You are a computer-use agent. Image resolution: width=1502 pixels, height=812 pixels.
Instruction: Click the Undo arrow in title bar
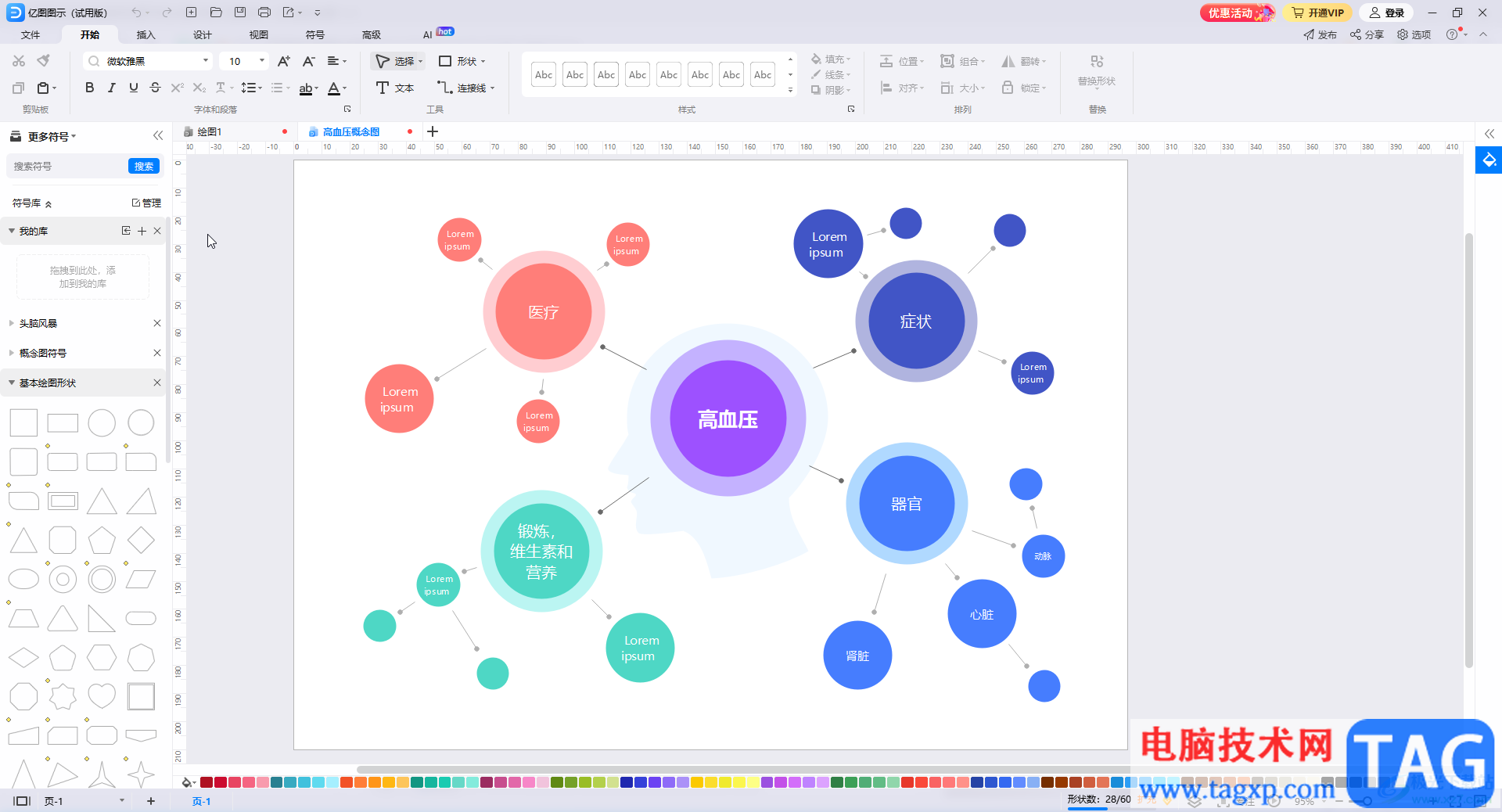point(136,13)
